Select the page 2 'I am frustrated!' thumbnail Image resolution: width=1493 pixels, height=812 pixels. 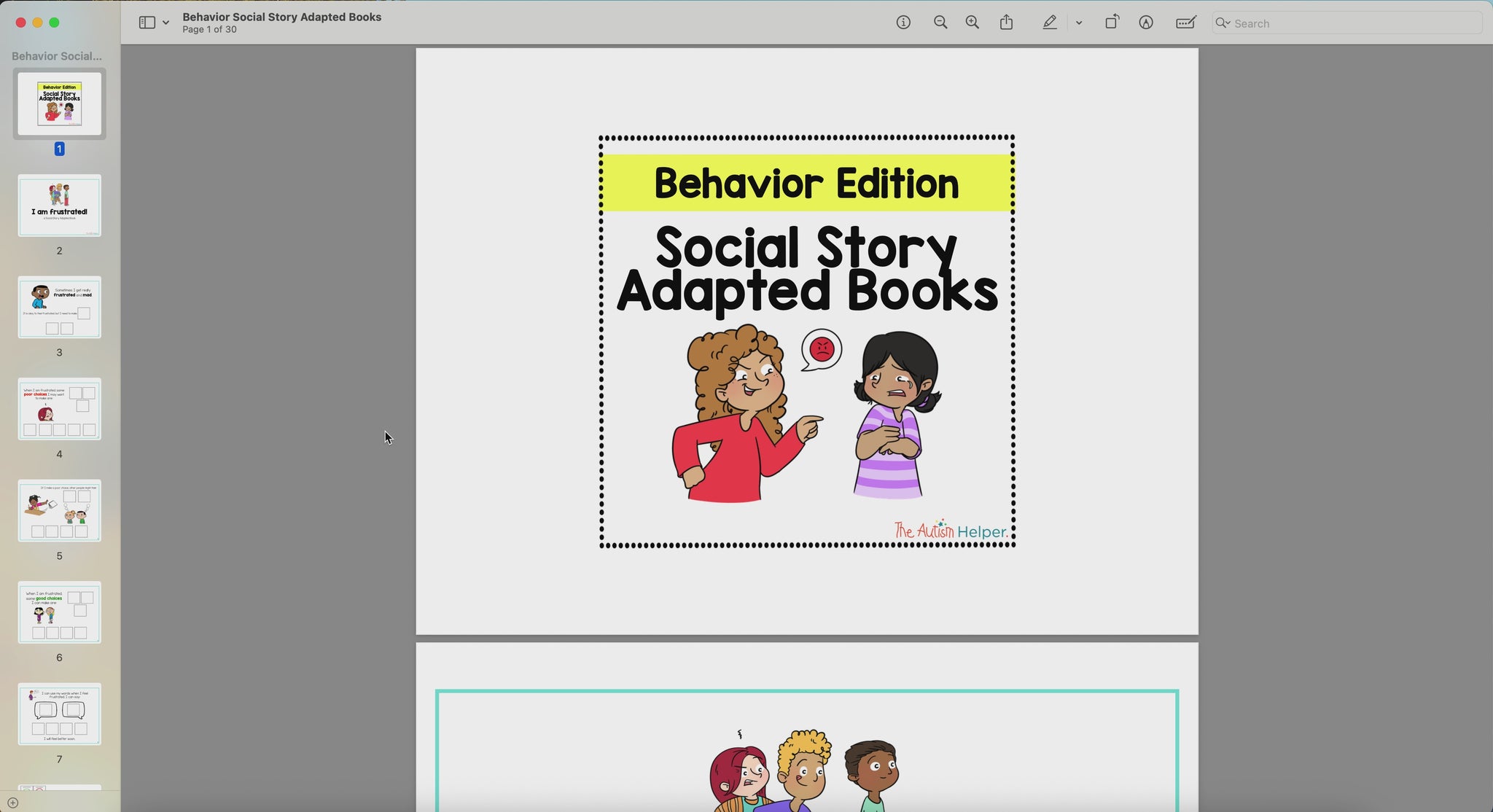(60, 206)
